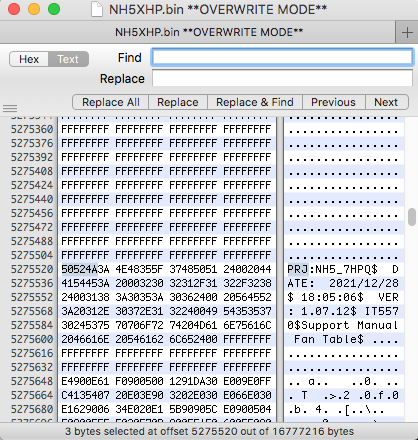The image size is (418, 440).
Task: Select hex value 4E48355F in row 5275520
Action: (x=139, y=269)
